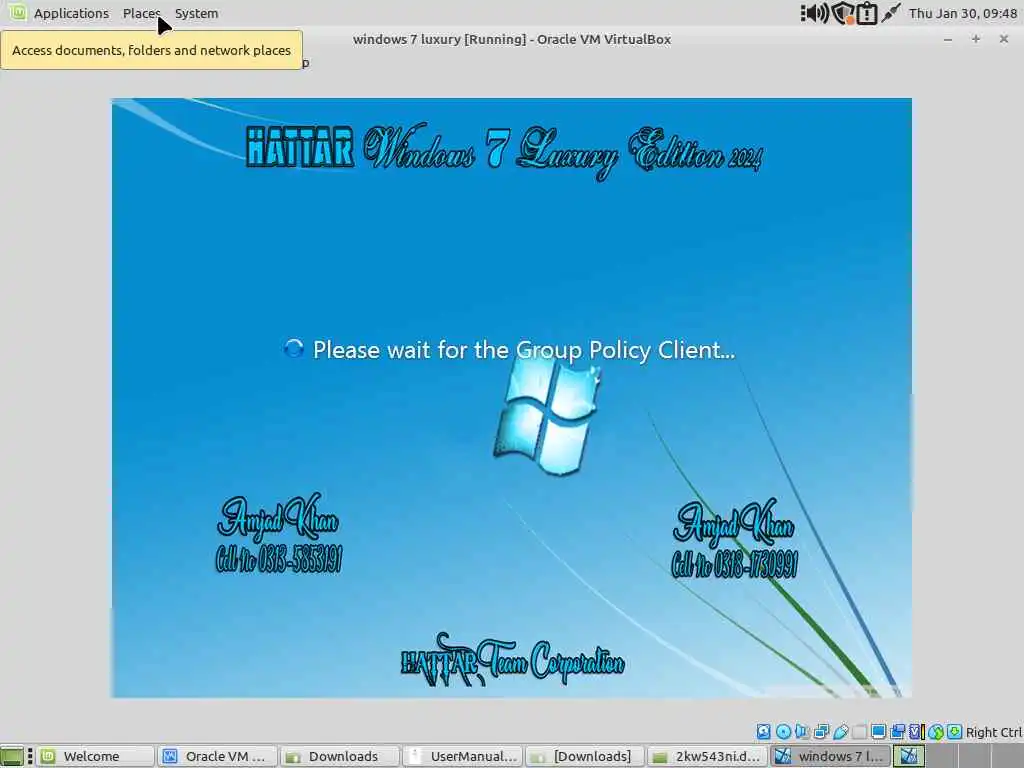Switch to the Welcome taskbar window

(x=95, y=756)
